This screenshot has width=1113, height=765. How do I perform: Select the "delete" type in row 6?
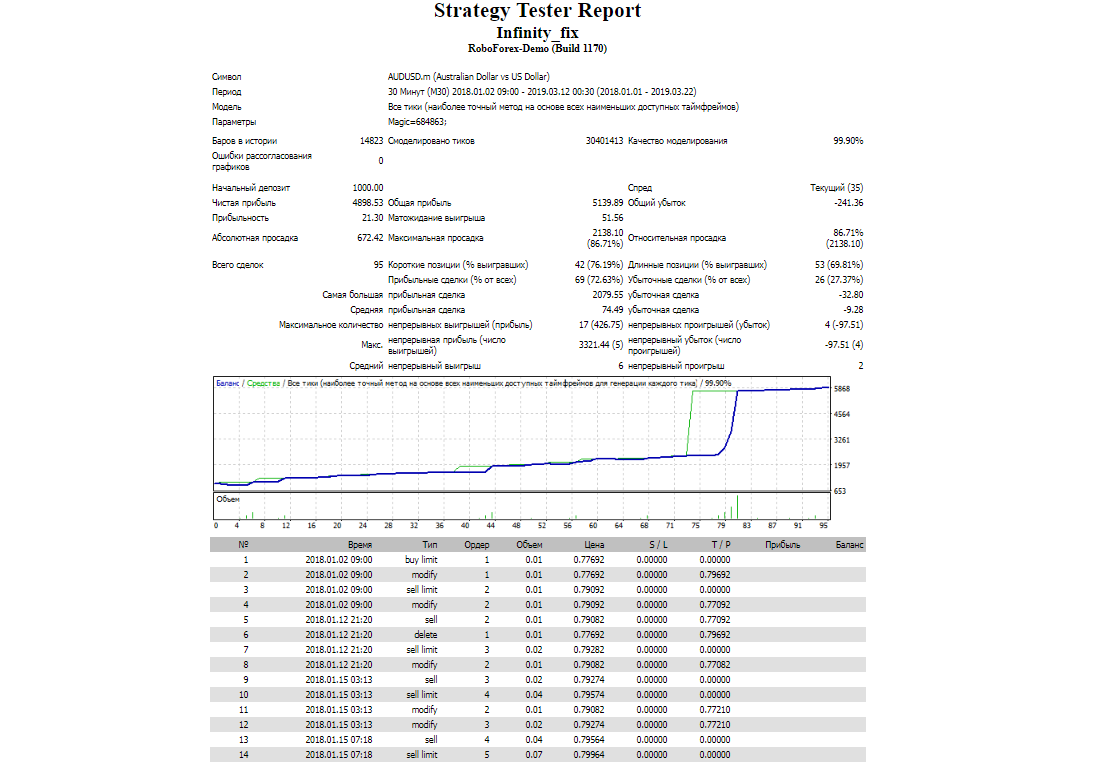pos(425,634)
